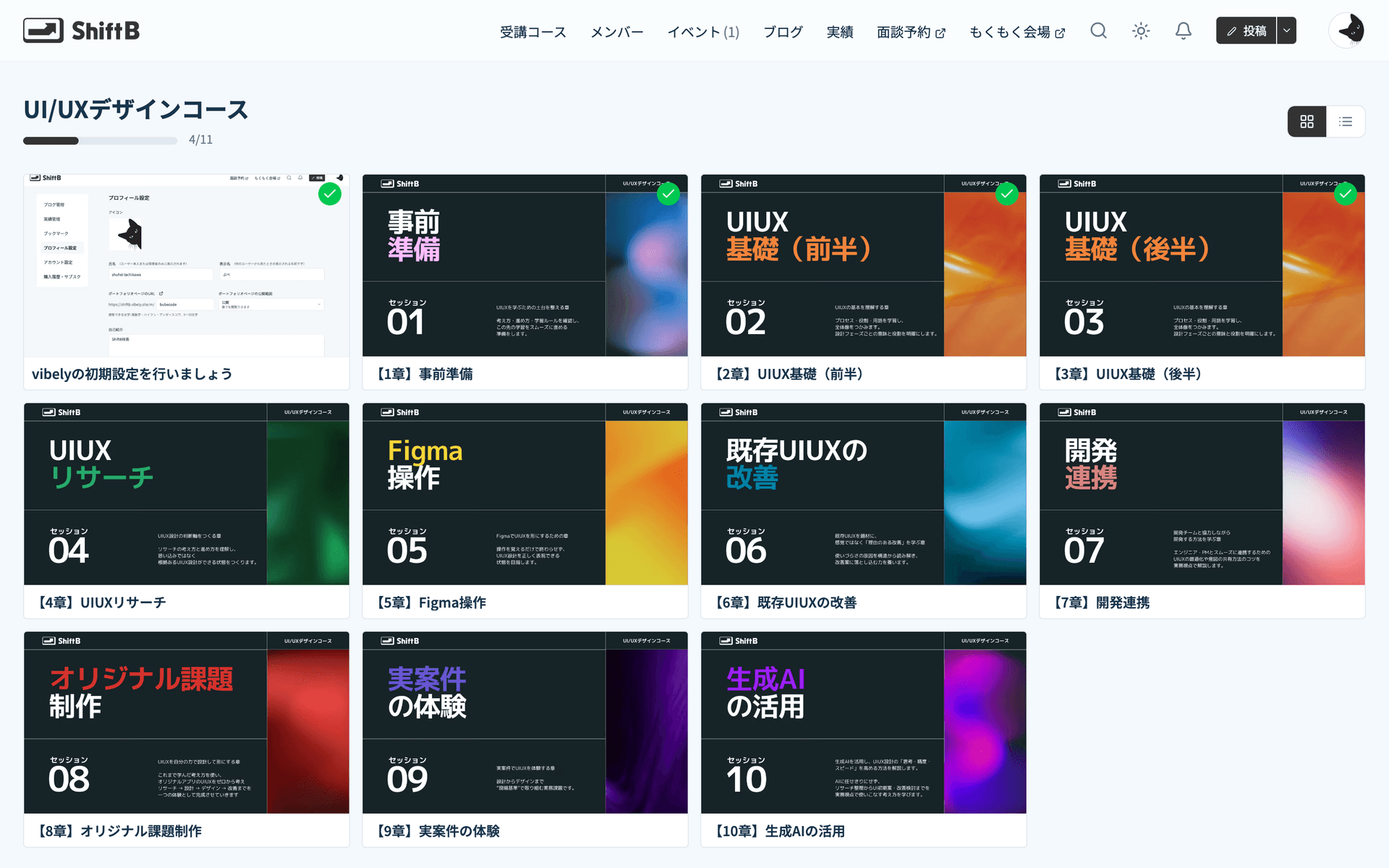
Task: Click checkmark badge on 事前準備 card
Action: 668,194
